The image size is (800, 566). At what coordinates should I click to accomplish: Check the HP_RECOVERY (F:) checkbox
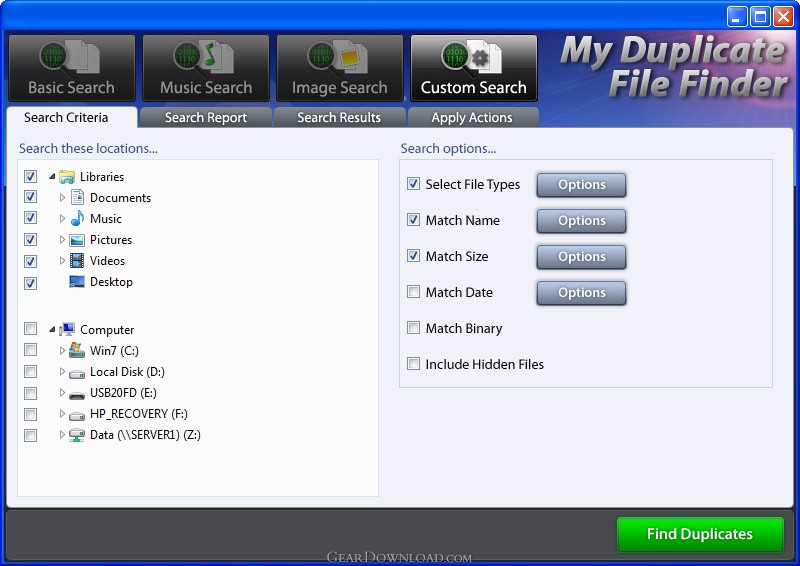coord(31,414)
